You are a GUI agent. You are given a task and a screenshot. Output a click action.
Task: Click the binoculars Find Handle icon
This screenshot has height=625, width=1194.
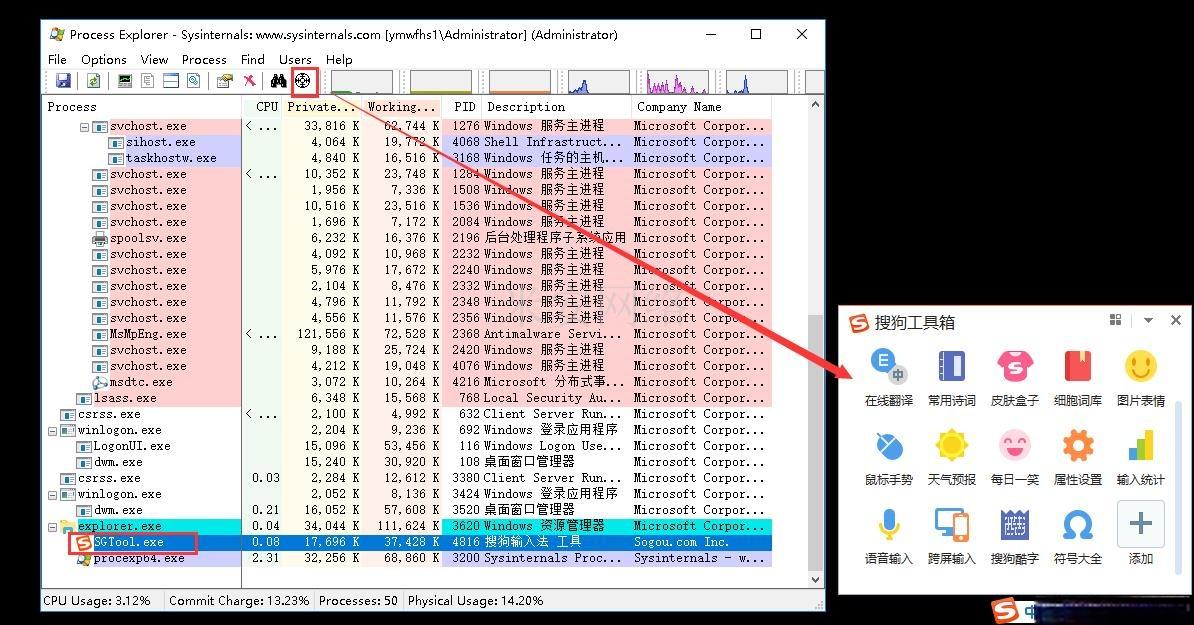(278, 81)
